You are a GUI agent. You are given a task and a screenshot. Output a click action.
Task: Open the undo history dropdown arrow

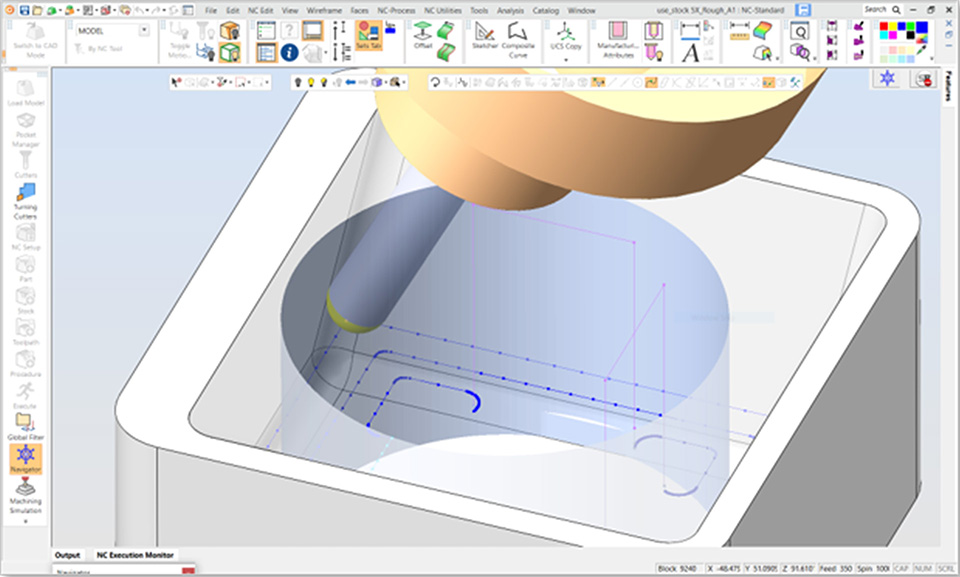pyautogui.click(x=147, y=10)
